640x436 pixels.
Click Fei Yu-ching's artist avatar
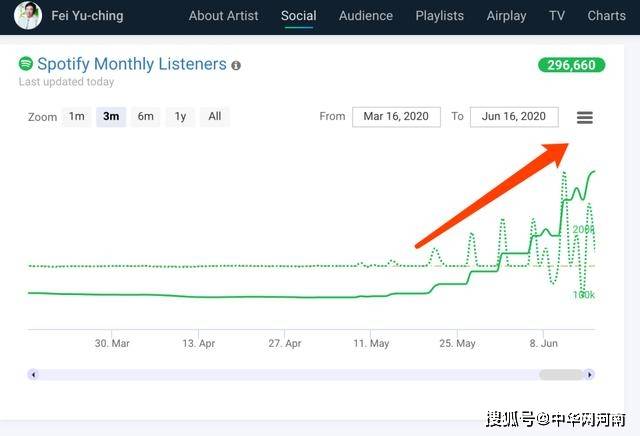(x=28, y=16)
